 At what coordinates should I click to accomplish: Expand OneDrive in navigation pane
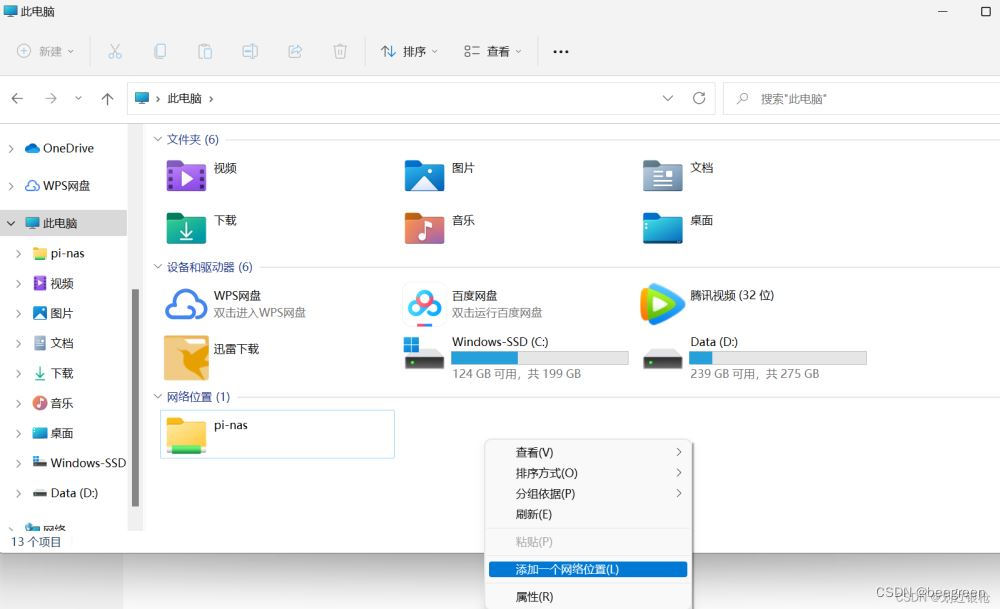[x=11, y=149]
